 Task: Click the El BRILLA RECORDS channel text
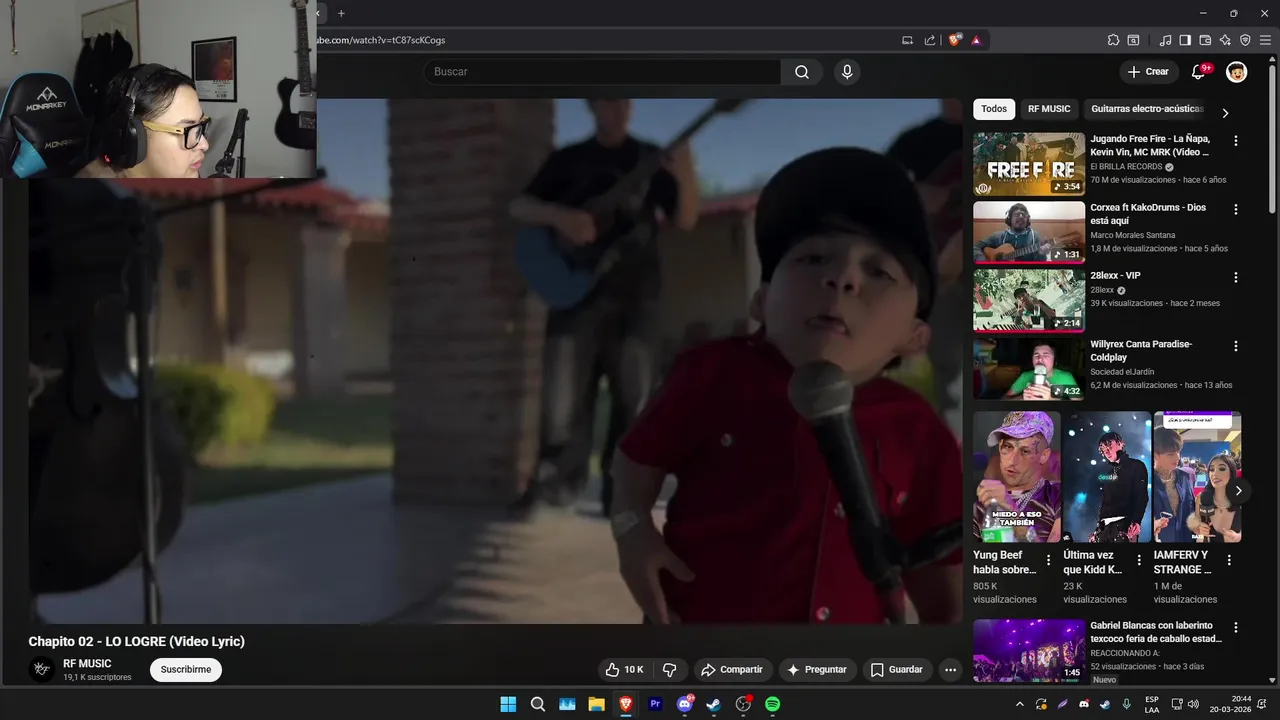[x=1127, y=167]
